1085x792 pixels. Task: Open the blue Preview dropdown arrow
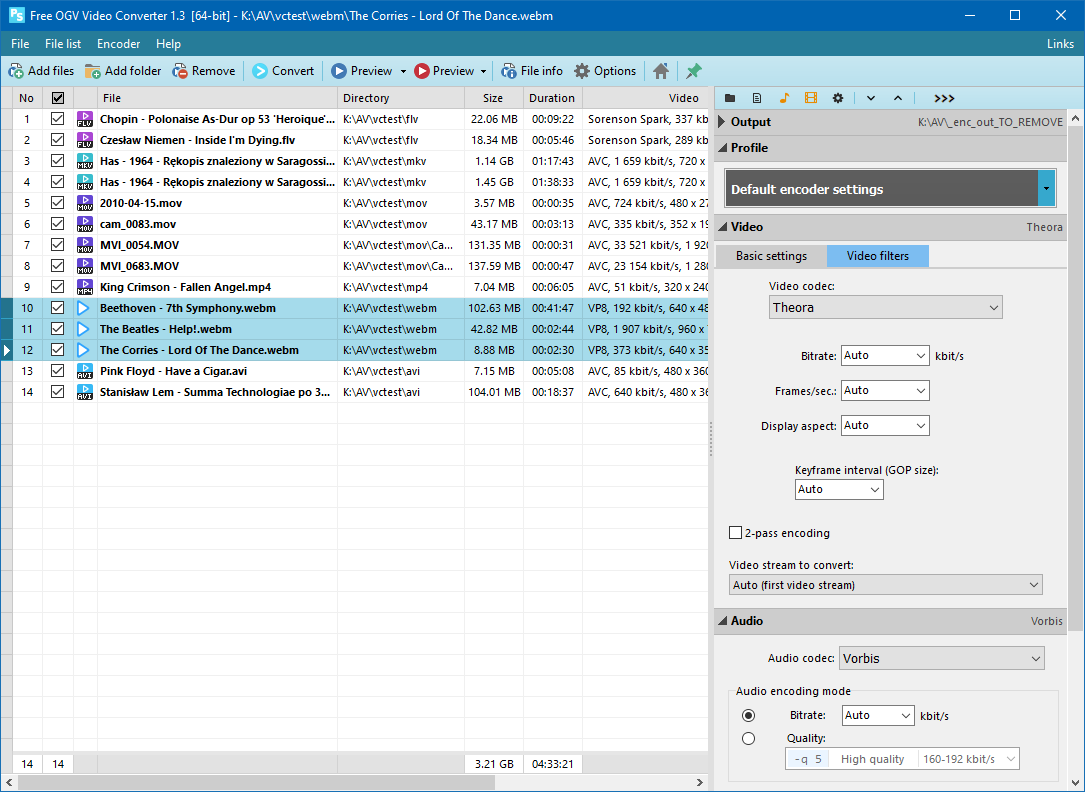point(403,71)
